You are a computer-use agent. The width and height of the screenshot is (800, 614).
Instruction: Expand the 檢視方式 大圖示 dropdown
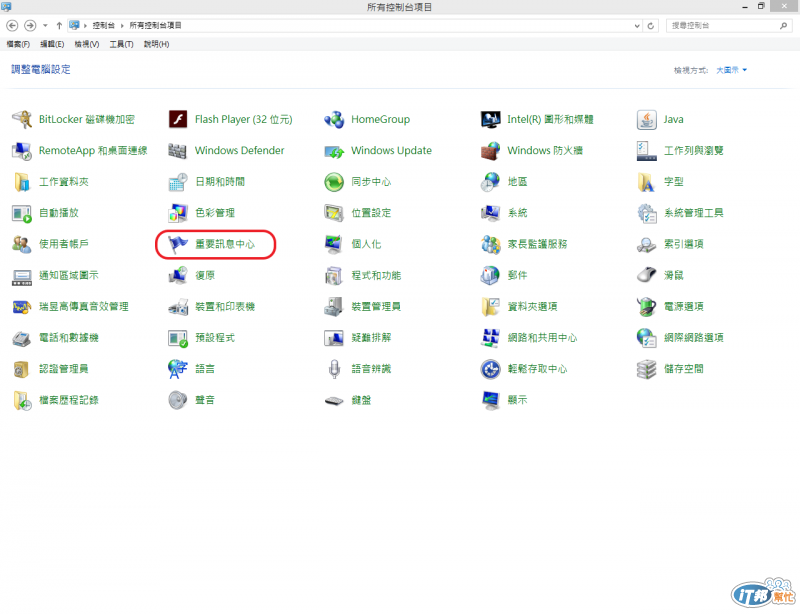coord(732,70)
